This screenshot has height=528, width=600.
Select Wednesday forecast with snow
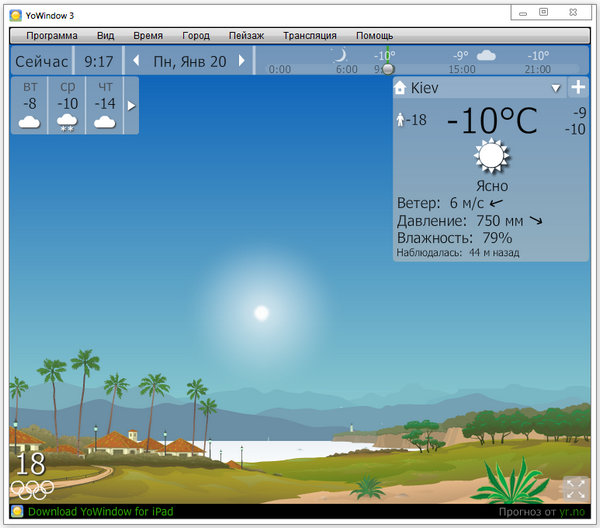[67, 105]
